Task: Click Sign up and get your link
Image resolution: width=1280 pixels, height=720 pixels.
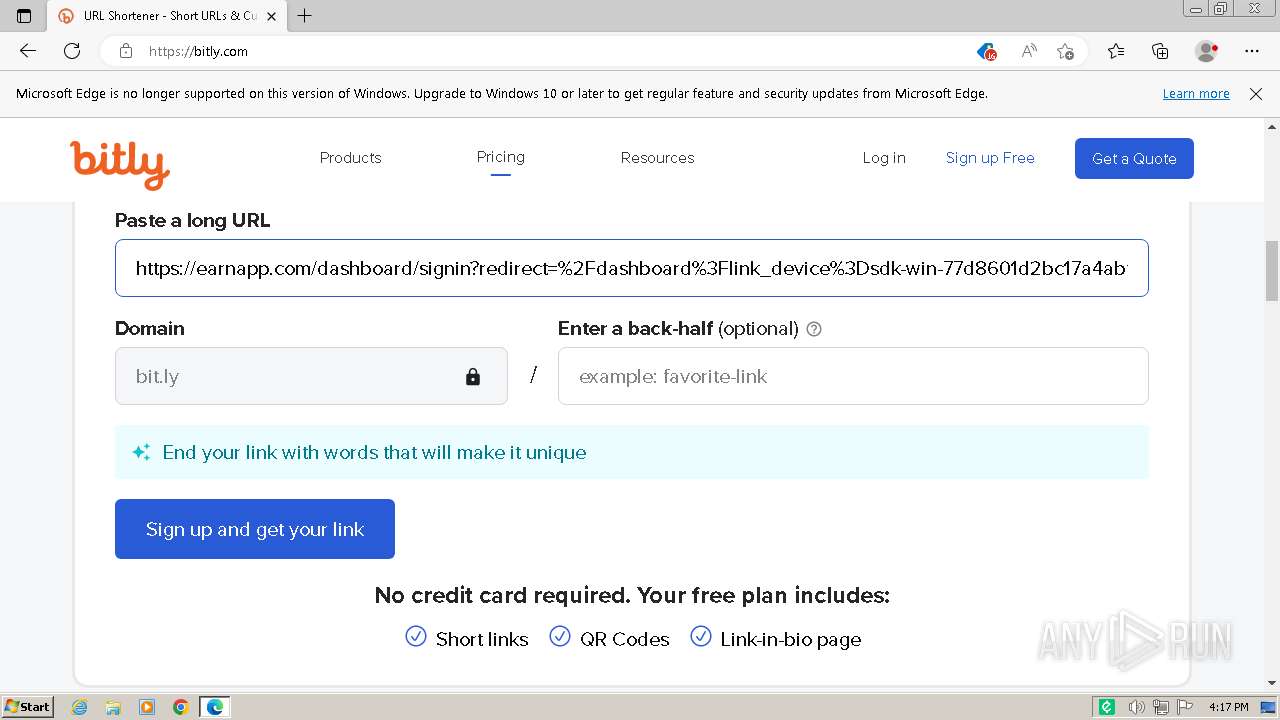Action: tap(255, 529)
